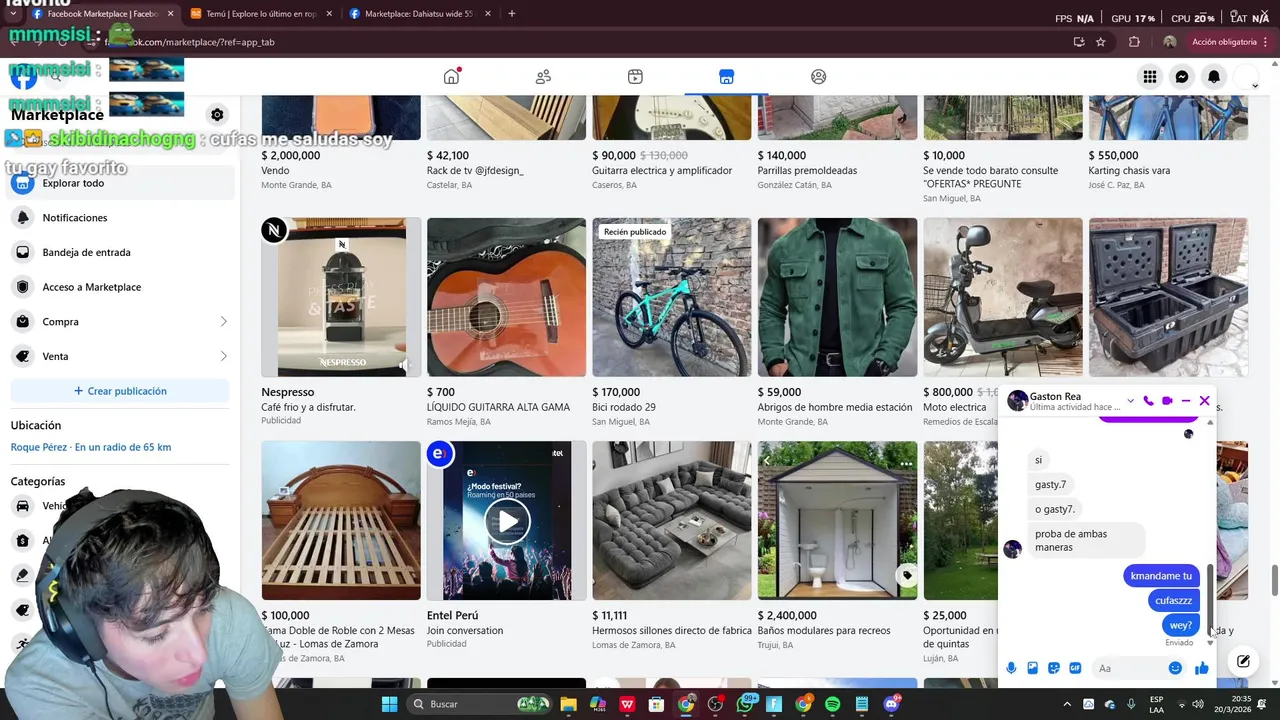Open the Messenger icon in the header
Image resolution: width=1280 pixels, height=720 pixels.
1182,77
